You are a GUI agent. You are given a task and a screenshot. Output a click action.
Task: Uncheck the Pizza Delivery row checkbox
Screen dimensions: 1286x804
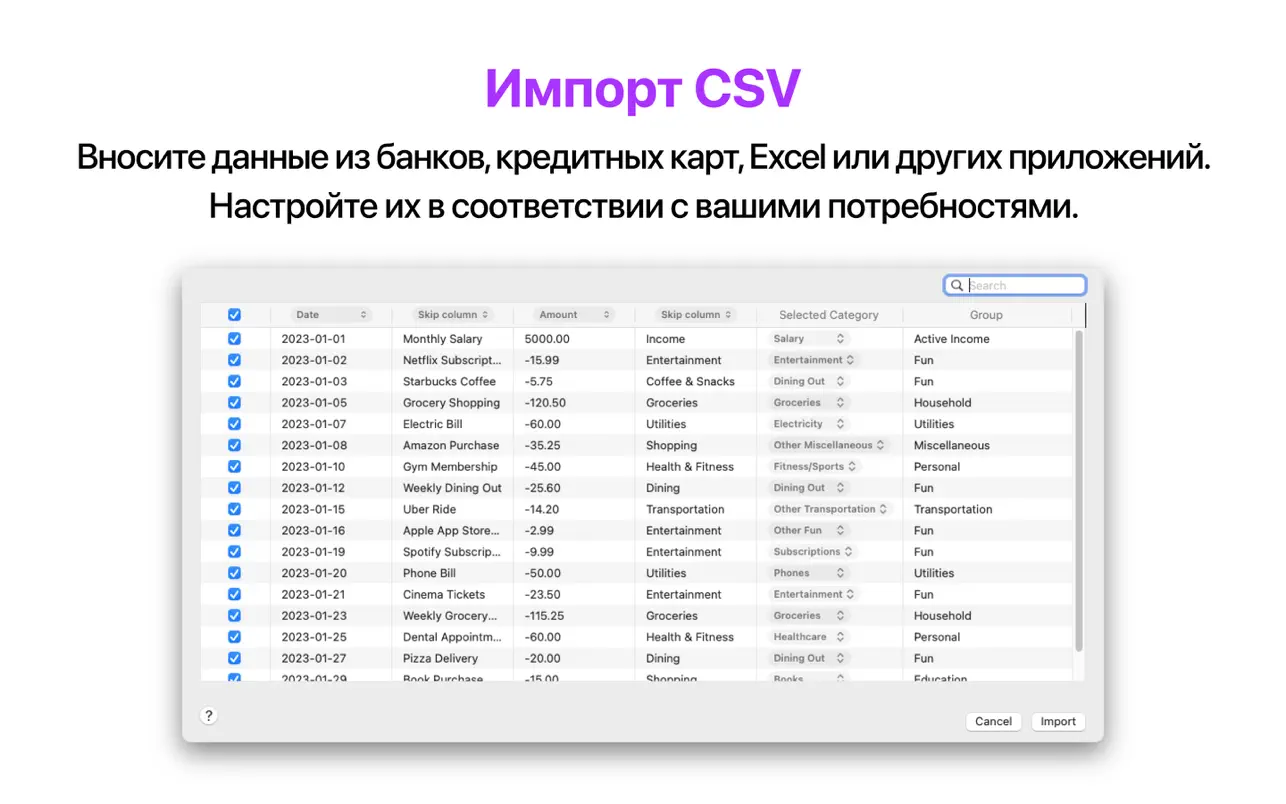[234, 658]
